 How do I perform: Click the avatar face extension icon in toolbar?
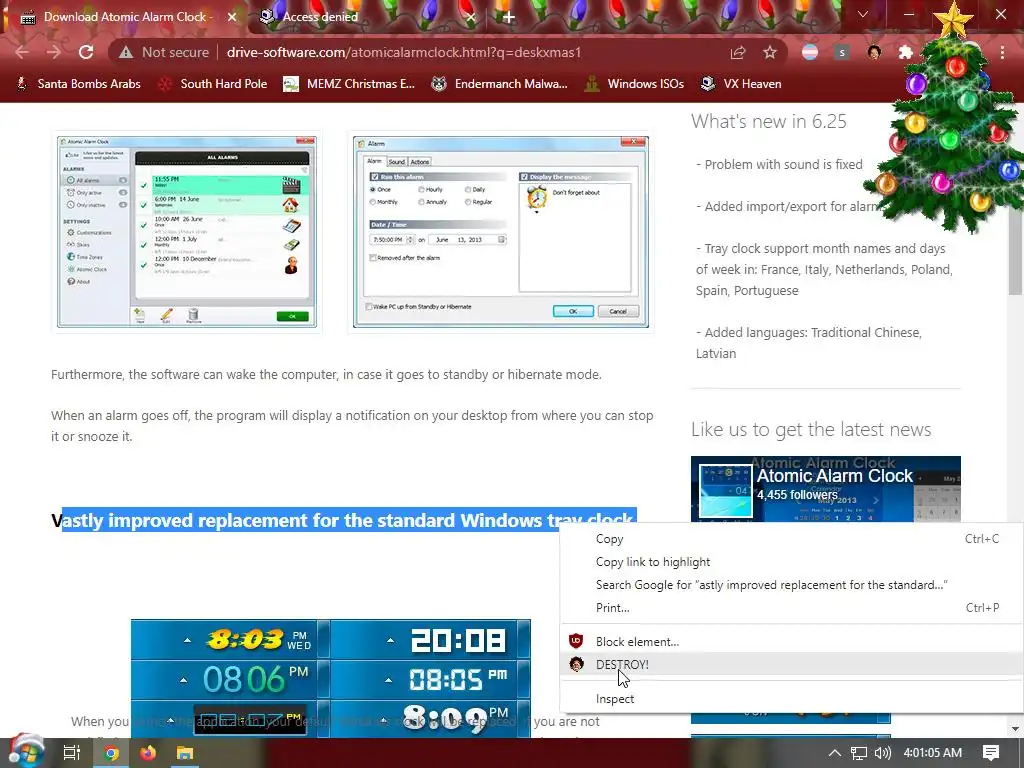(874, 52)
